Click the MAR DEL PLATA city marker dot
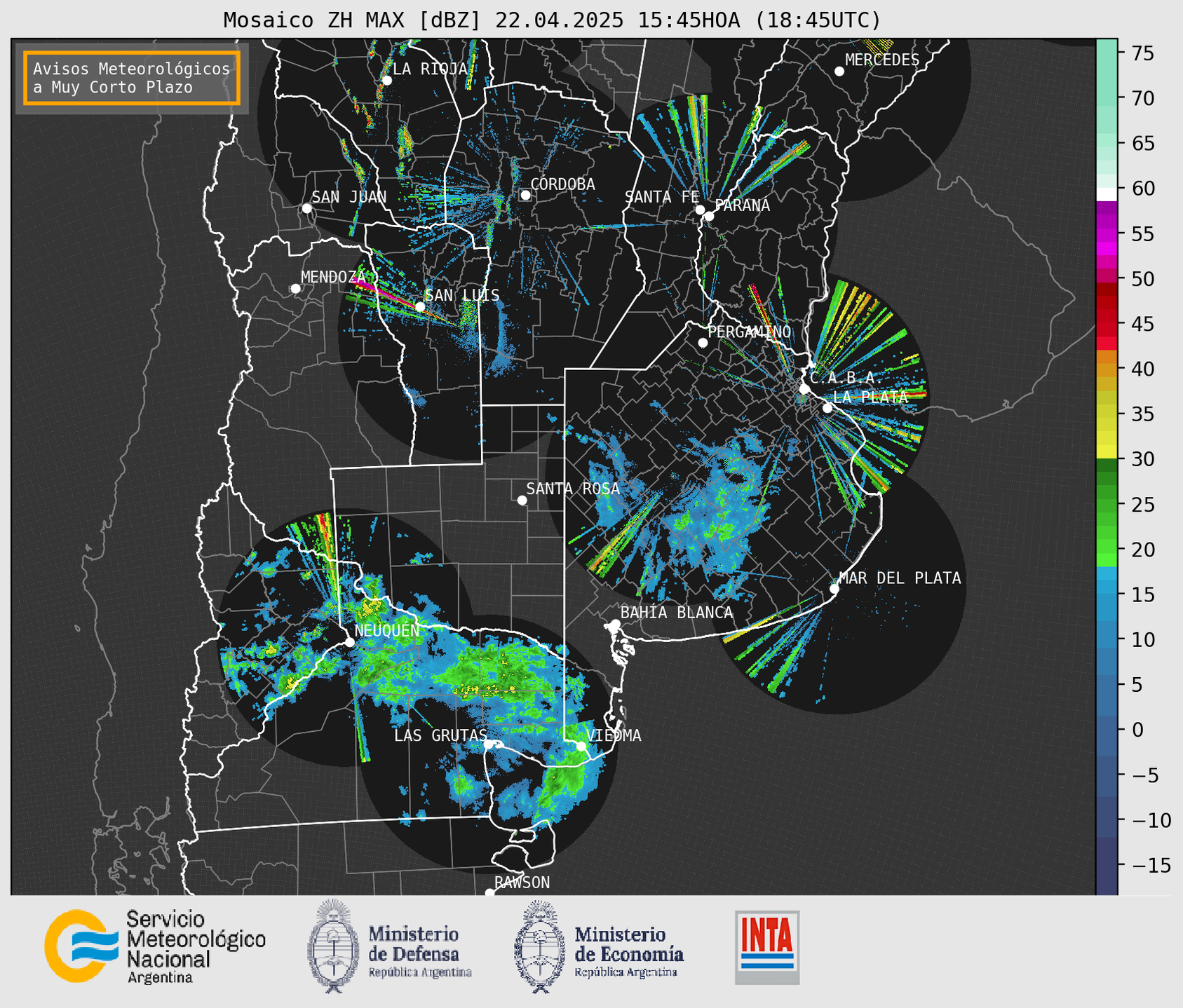The image size is (1183, 1008). pos(834,589)
